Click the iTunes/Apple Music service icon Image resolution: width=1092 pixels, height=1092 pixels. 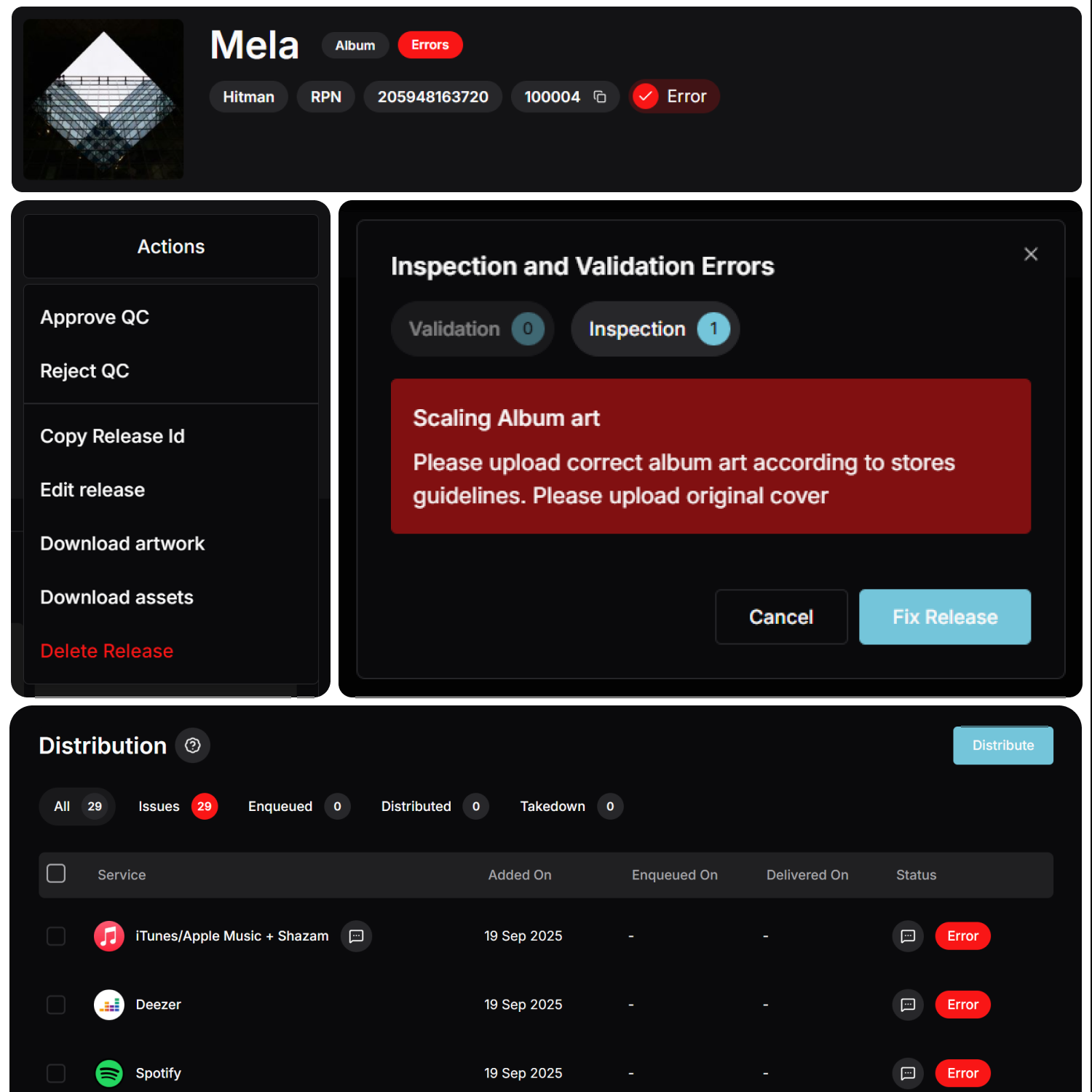coord(108,936)
